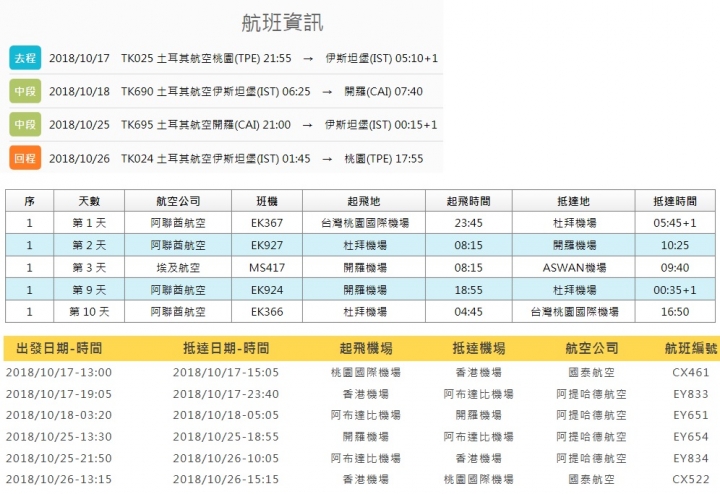This screenshot has height=494, width=720.
Task: Click the 埃及航空 airline cell
Action: tap(178, 268)
